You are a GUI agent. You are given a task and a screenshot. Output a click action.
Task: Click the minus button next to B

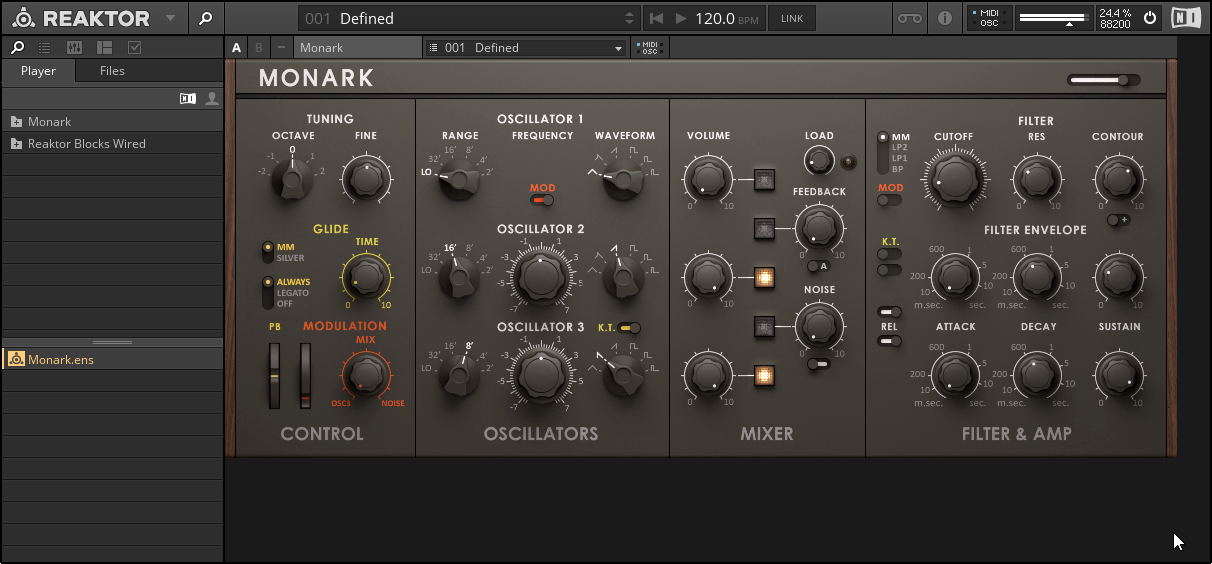pyautogui.click(x=281, y=47)
